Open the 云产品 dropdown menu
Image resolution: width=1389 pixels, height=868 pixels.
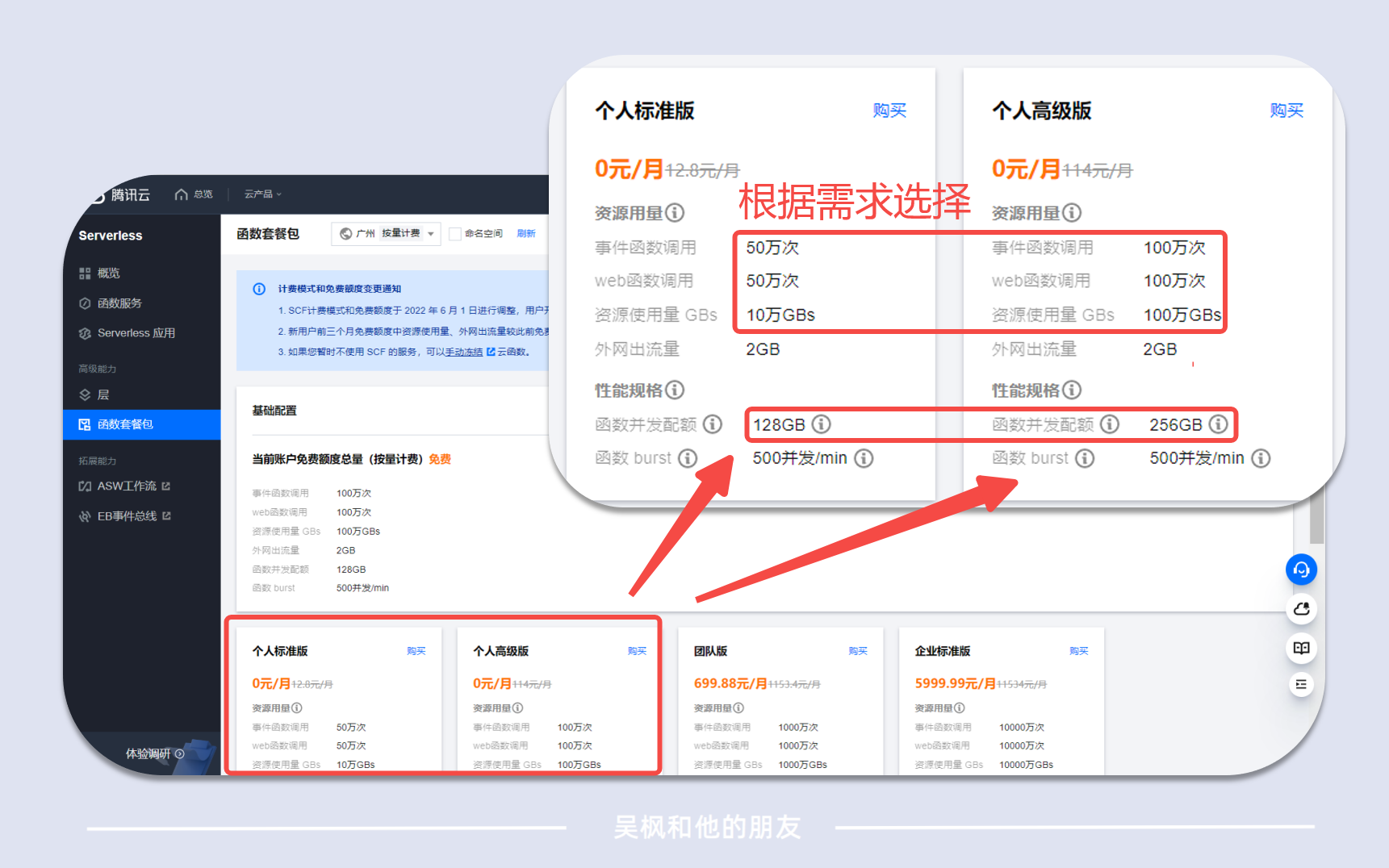click(263, 194)
